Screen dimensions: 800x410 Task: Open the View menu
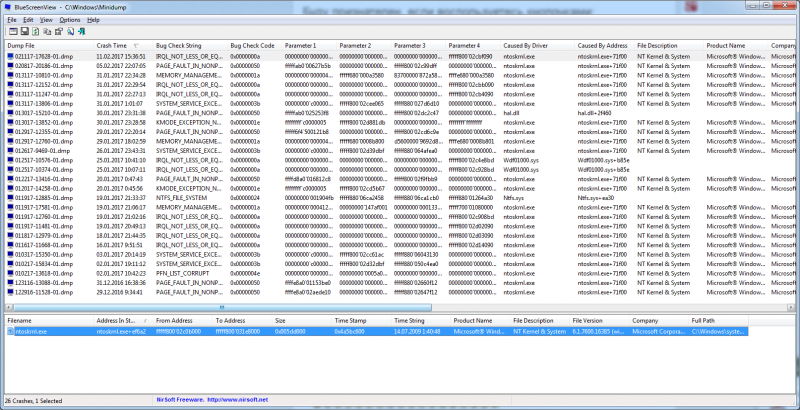tap(46, 19)
